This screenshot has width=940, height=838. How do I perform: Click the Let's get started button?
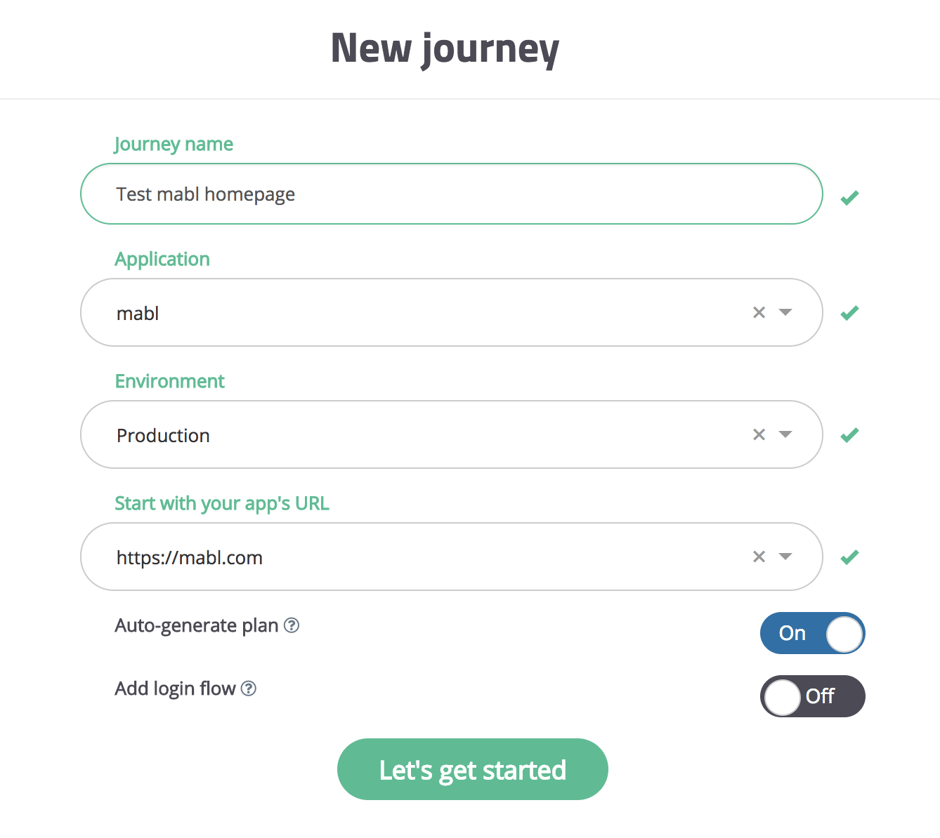click(x=472, y=769)
